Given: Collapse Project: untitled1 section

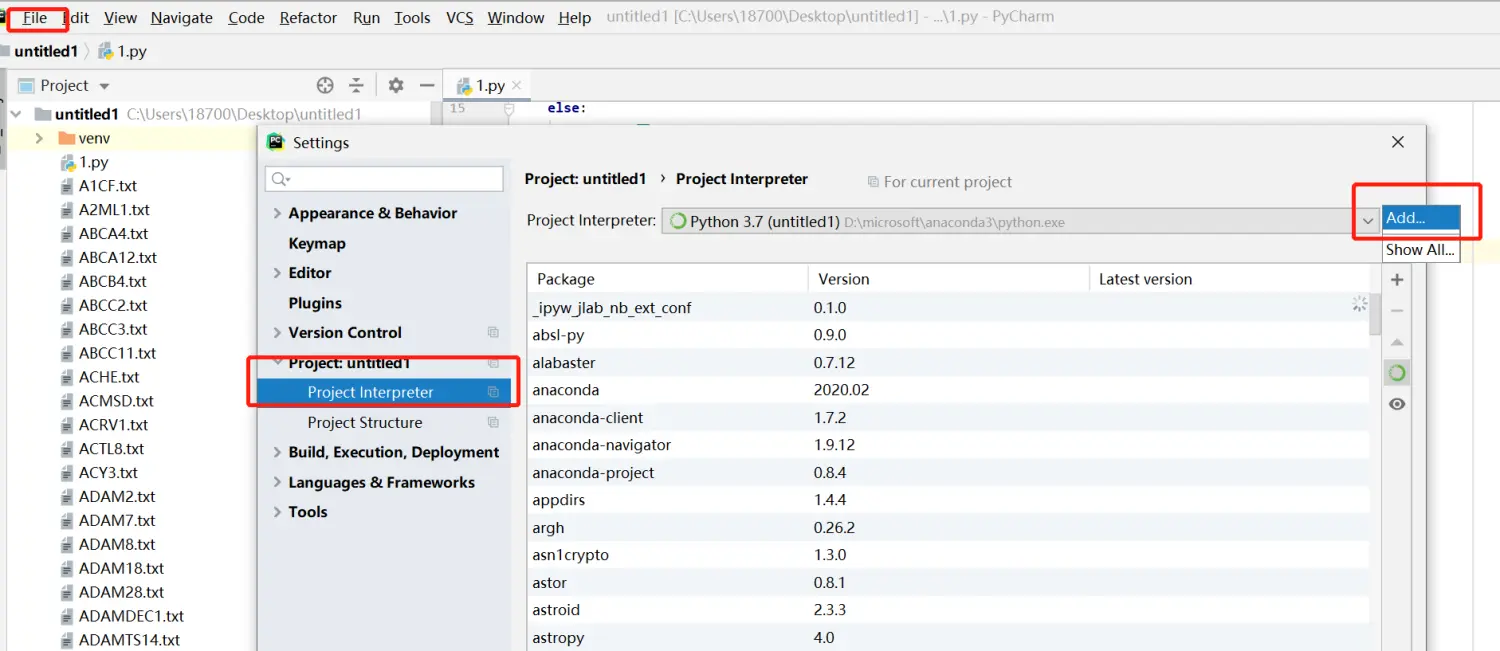Looking at the screenshot, I should (278, 363).
